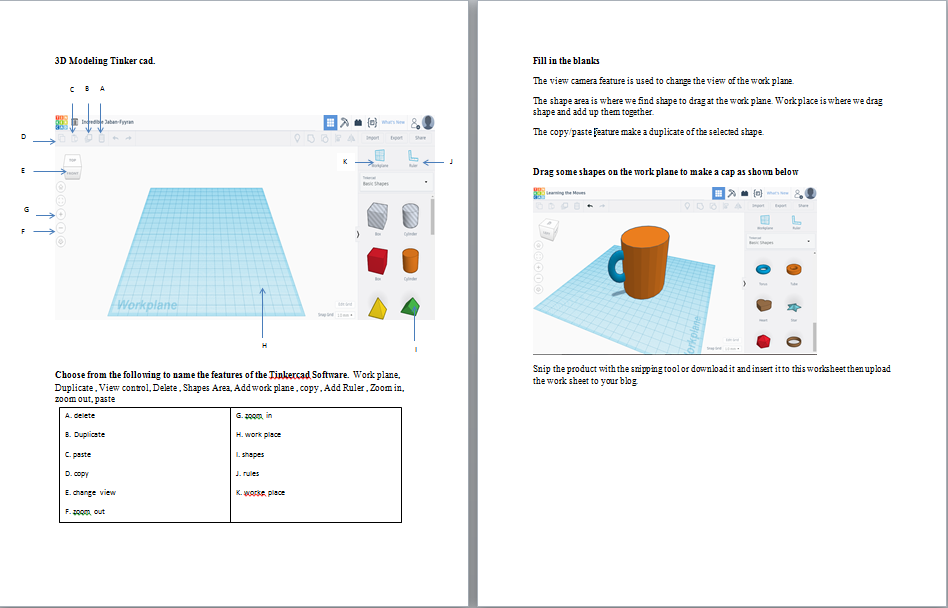Click the Tinkercad logo in the Jaban-Fyyran screenshot

tap(62, 123)
